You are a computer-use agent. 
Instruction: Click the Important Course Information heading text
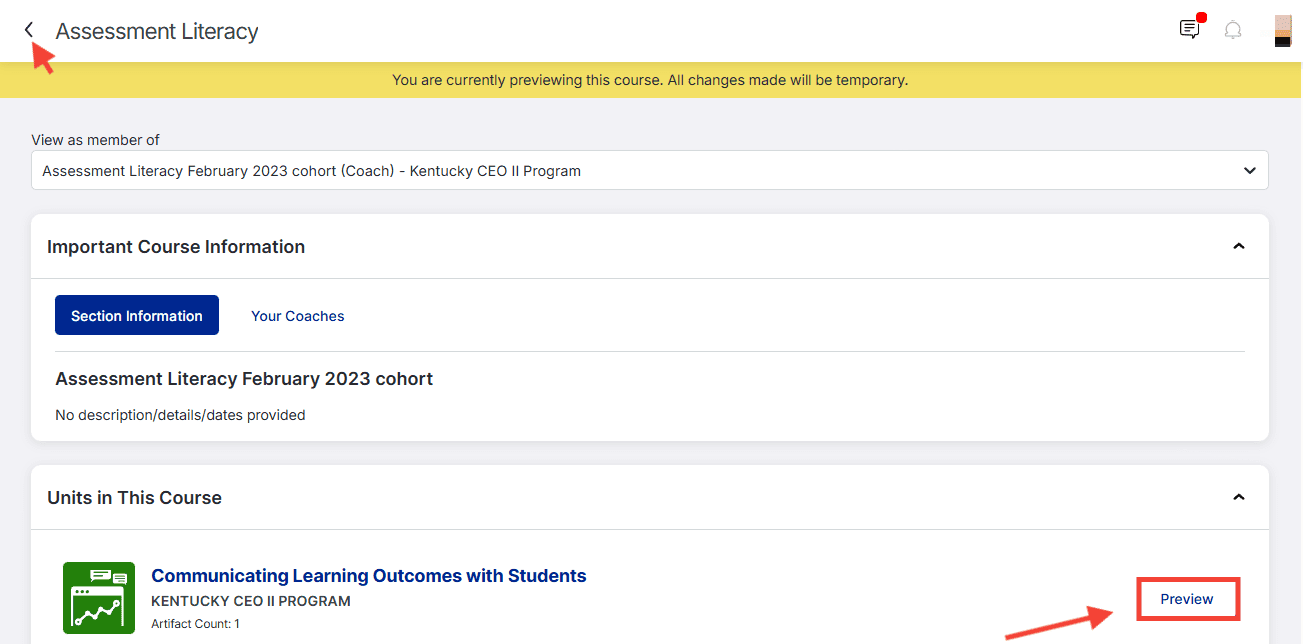coord(176,247)
